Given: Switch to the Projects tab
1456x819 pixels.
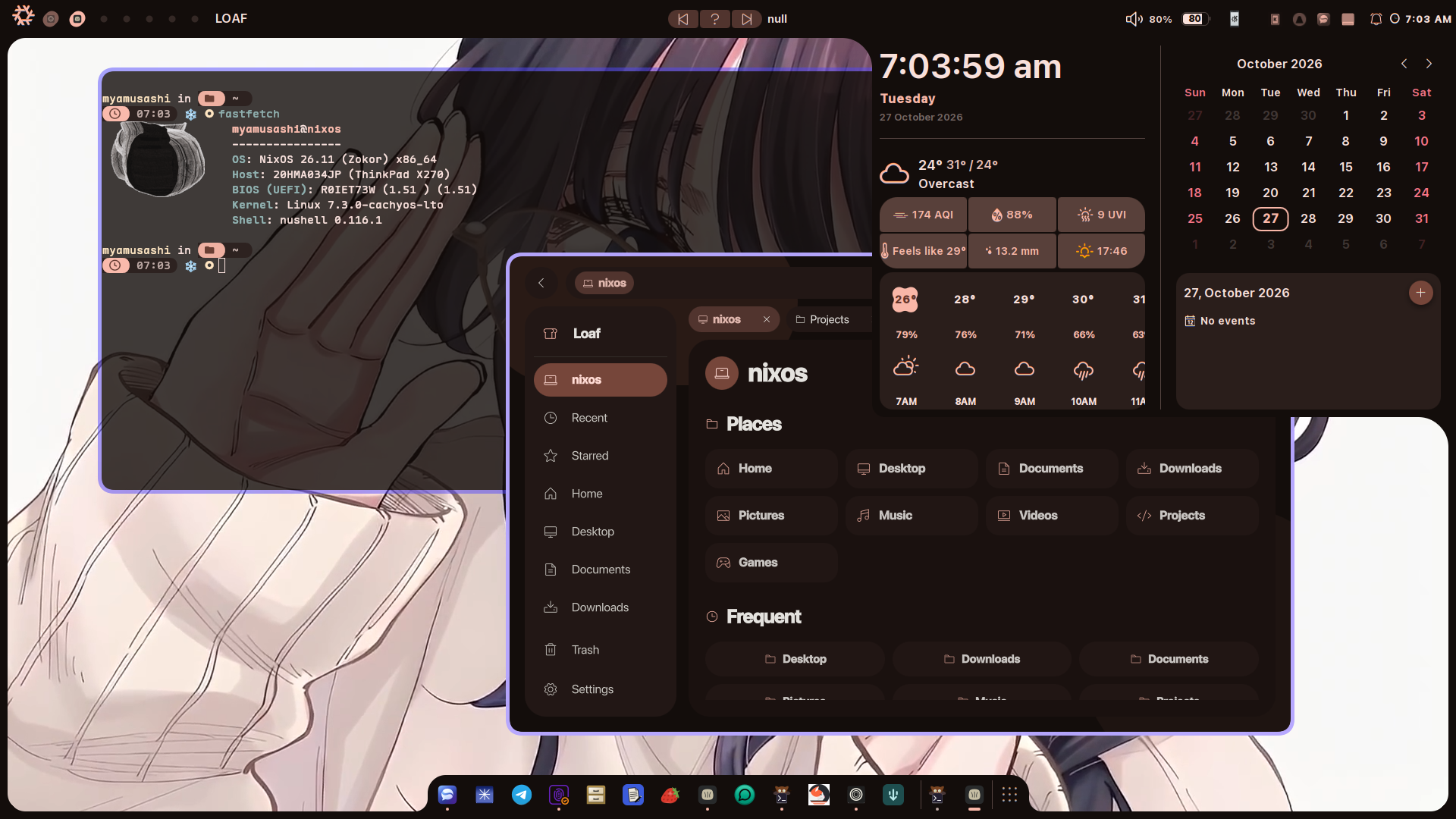Looking at the screenshot, I should pyautogui.click(x=823, y=319).
